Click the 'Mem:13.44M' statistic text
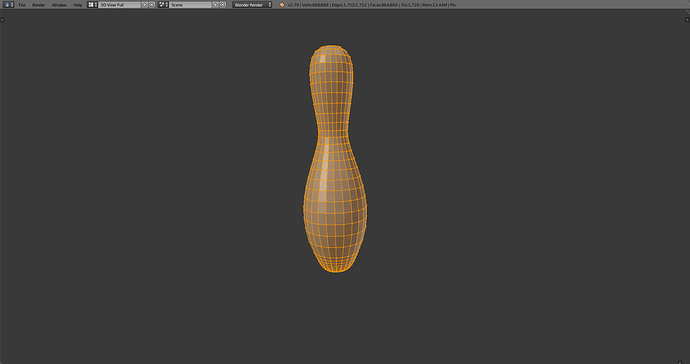Viewport: 690px width, 364px height. (x=435, y=5)
